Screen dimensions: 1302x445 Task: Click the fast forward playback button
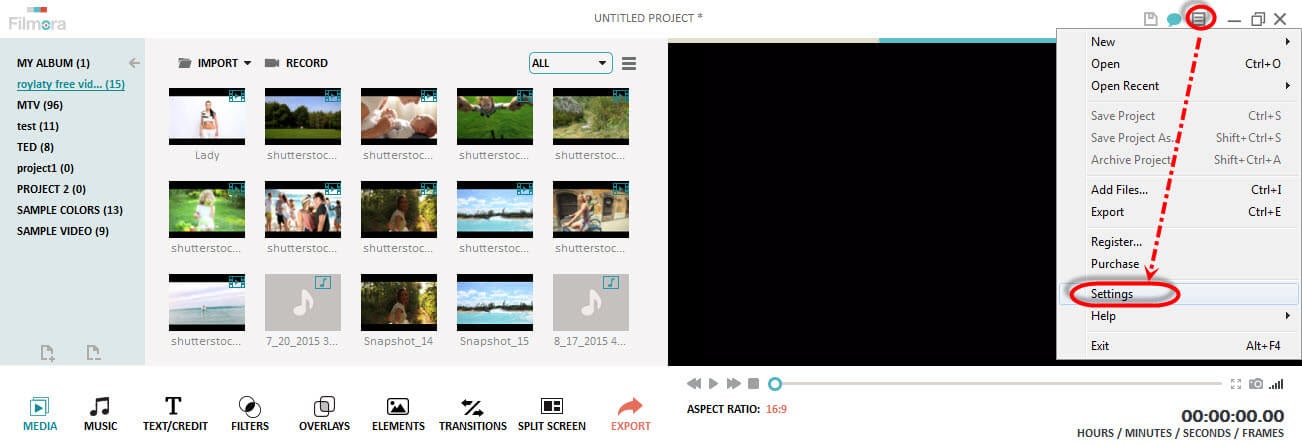point(733,384)
